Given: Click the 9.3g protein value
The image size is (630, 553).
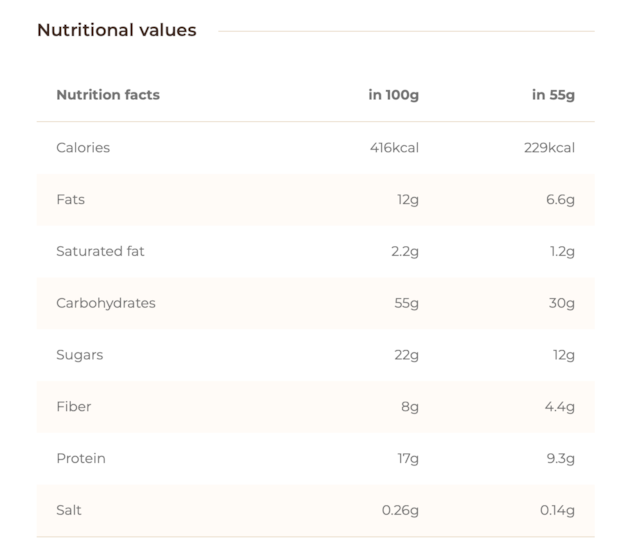Looking at the screenshot, I should tap(560, 459).
